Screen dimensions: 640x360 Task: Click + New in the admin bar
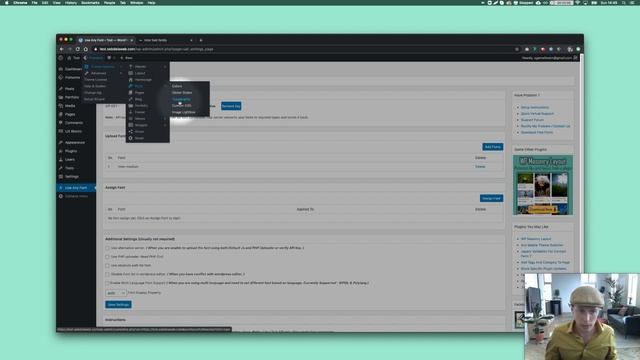(x=127, y=58)
